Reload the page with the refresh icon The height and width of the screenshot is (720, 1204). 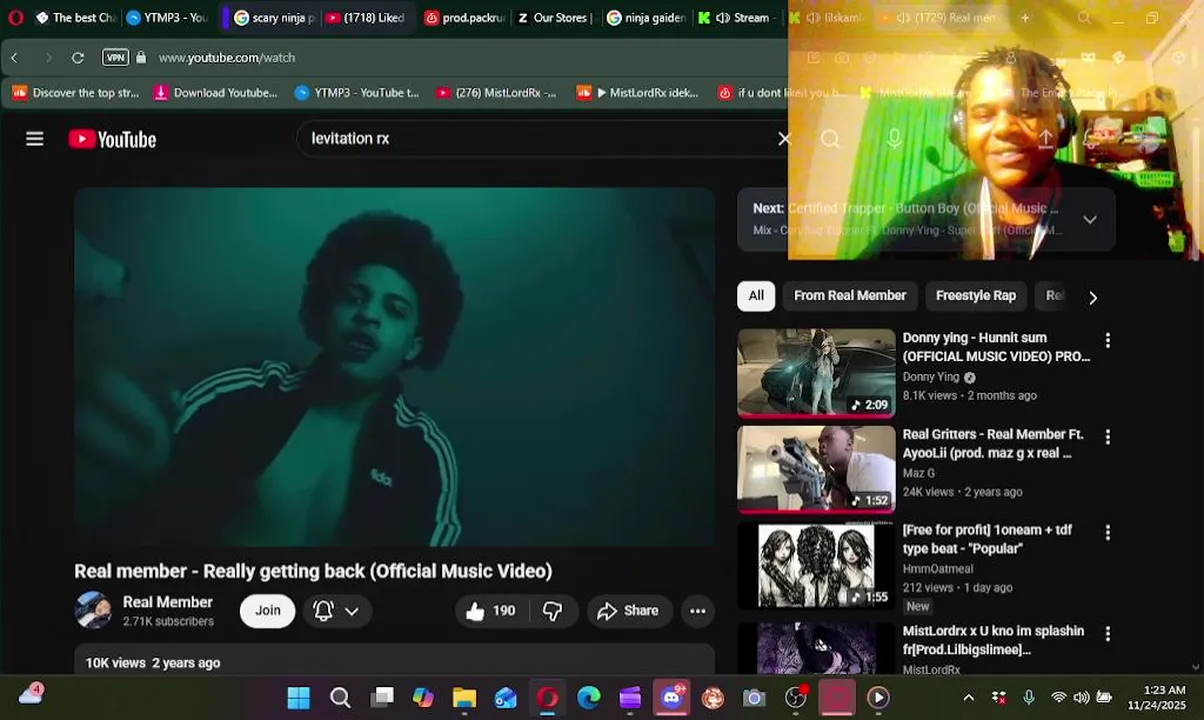(x=78, y=58)
